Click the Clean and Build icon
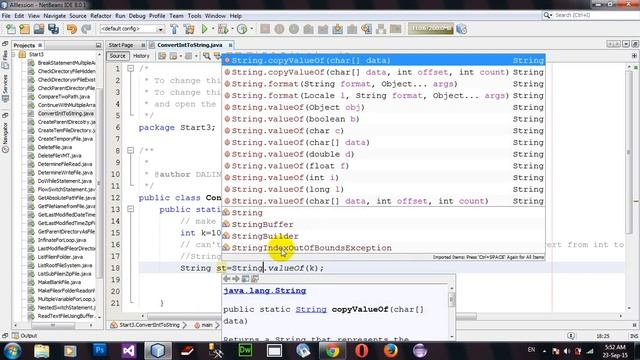The height and width of the screenshot is (360, 640). [x=189, y=29]
